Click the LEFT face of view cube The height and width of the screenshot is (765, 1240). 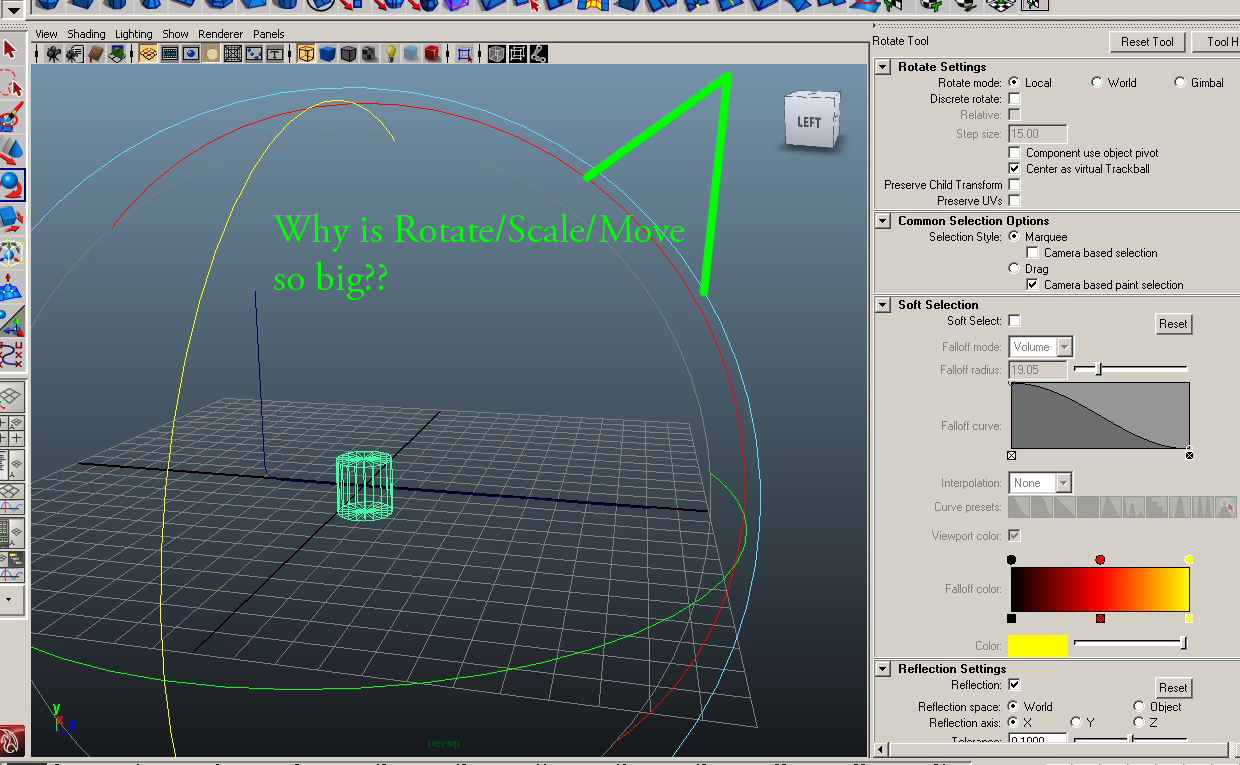pos(808,122)
